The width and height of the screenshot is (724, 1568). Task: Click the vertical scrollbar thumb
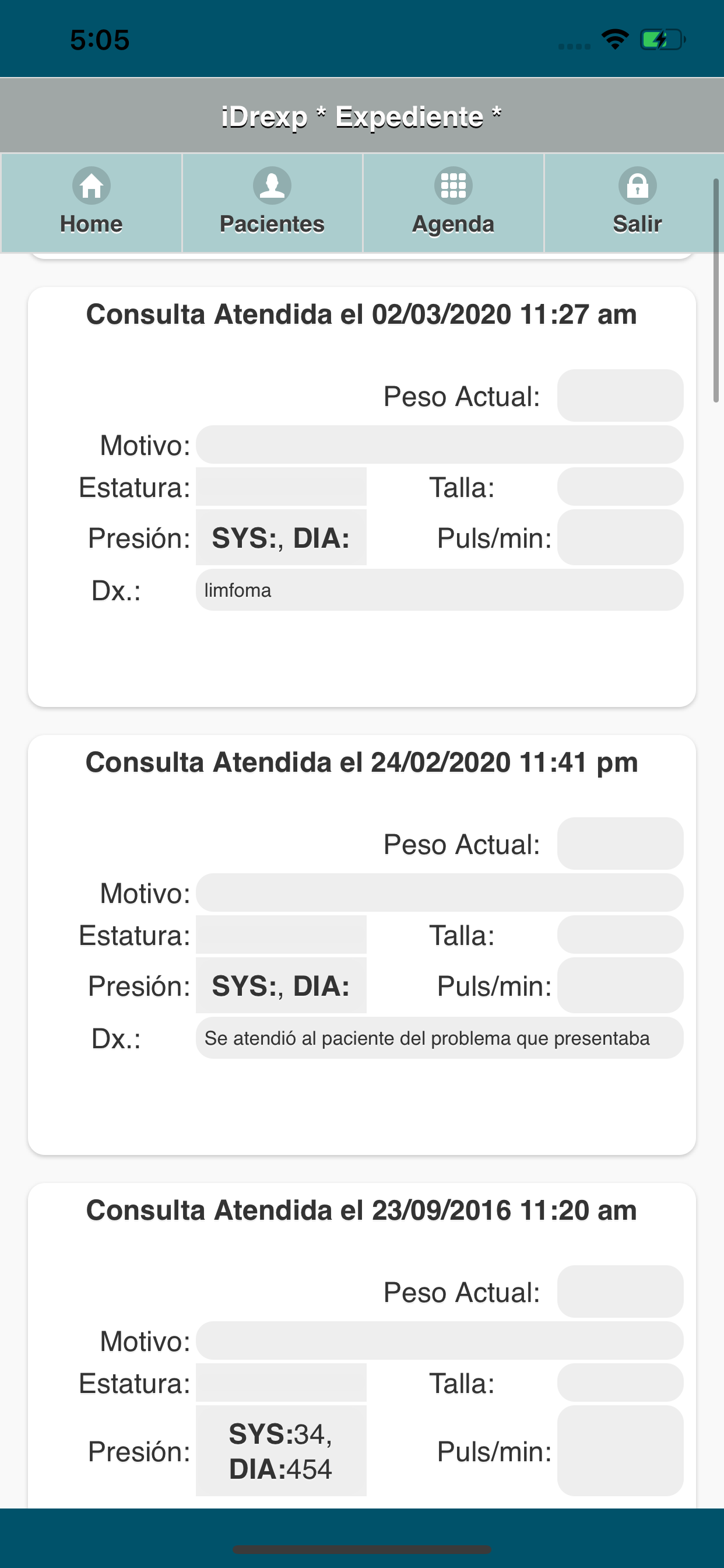point(716,290)
